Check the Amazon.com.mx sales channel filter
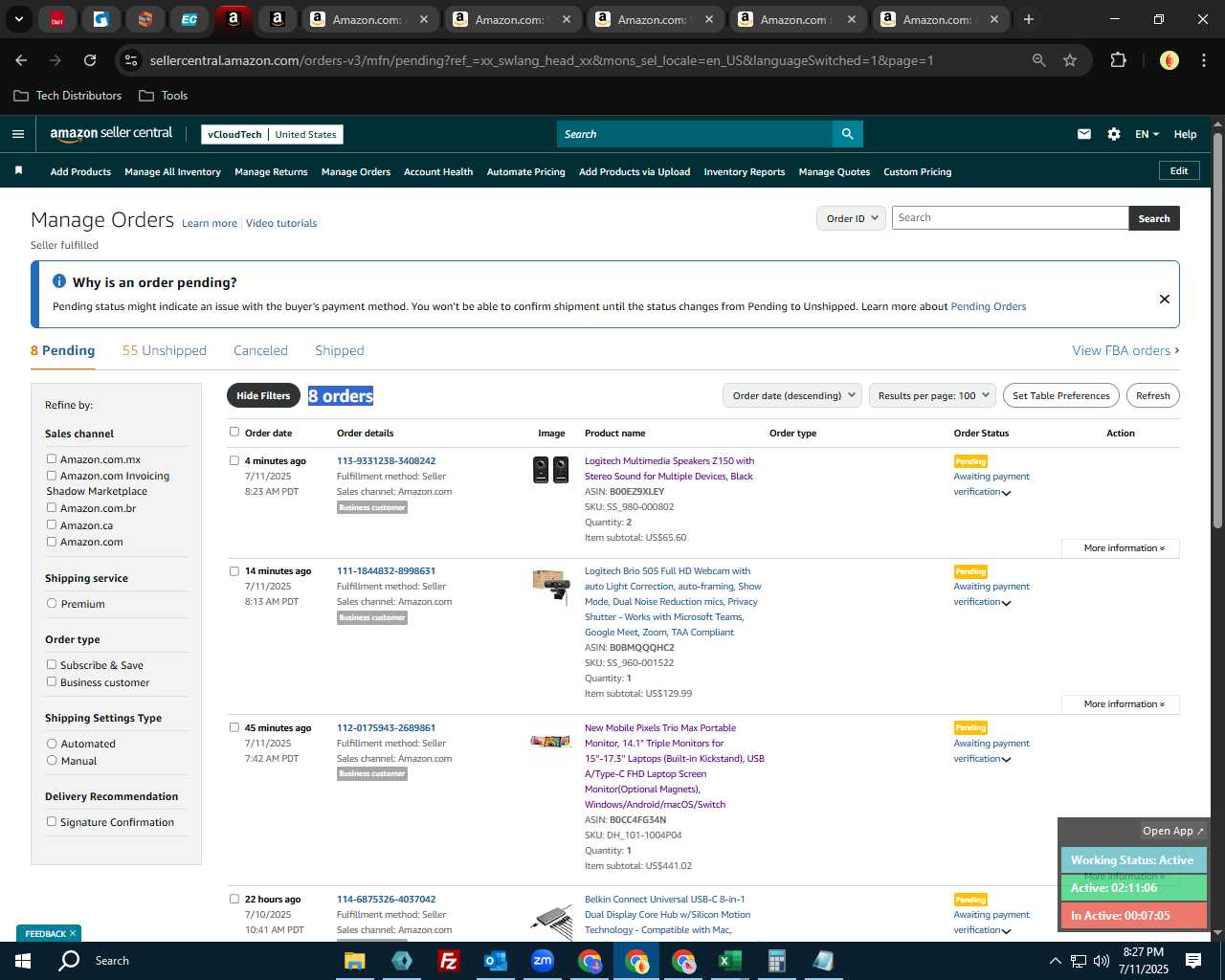This screenshot has height=980, width=1225. (x=52, y=458)
